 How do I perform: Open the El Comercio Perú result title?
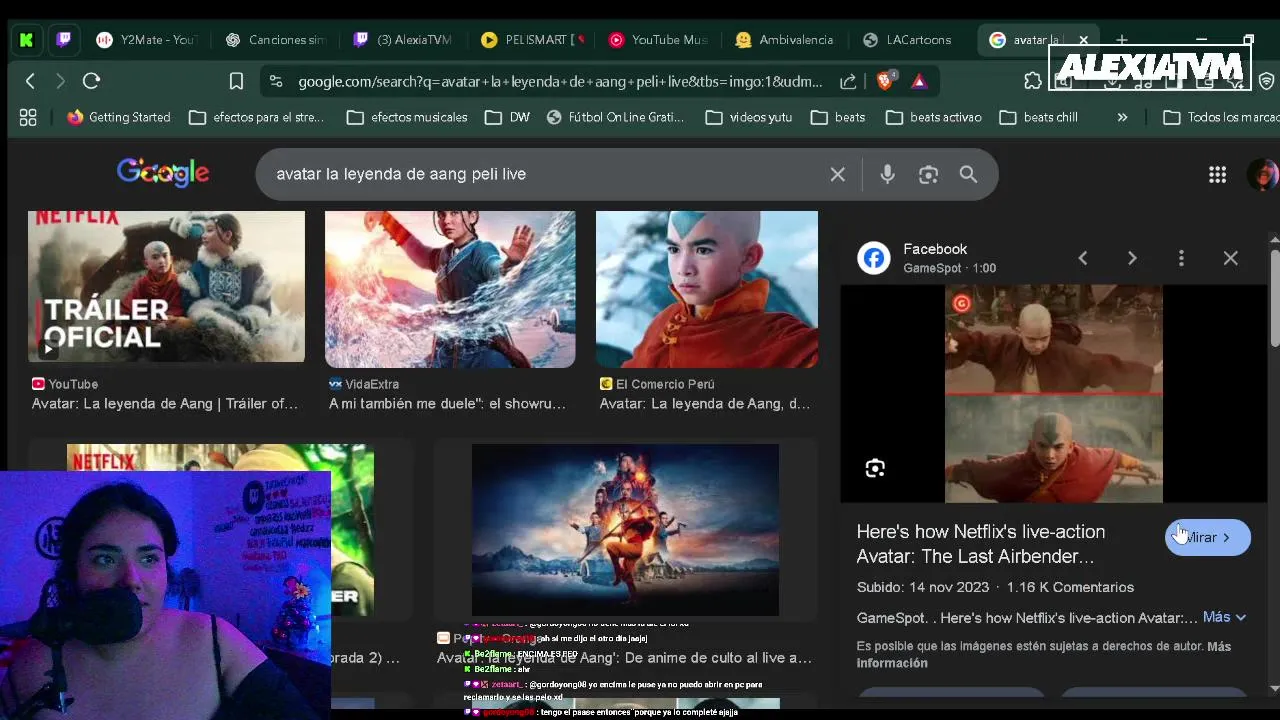(705, 404)
